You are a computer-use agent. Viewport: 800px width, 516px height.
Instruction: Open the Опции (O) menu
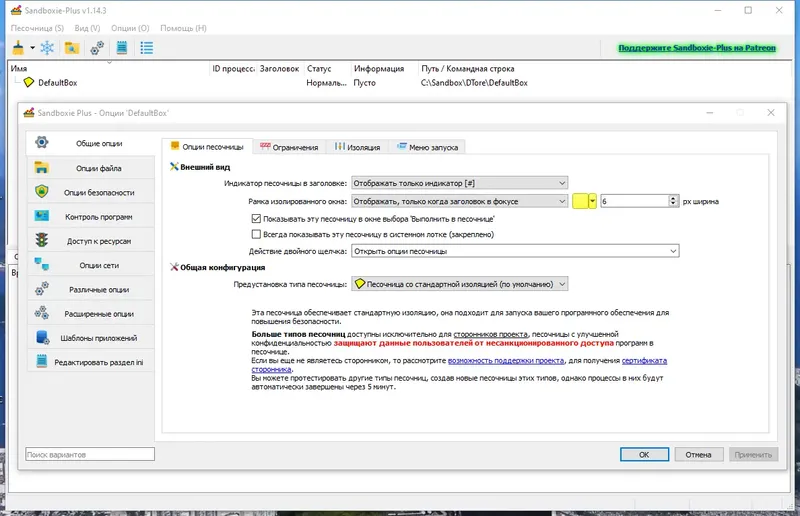coord(130,28)
